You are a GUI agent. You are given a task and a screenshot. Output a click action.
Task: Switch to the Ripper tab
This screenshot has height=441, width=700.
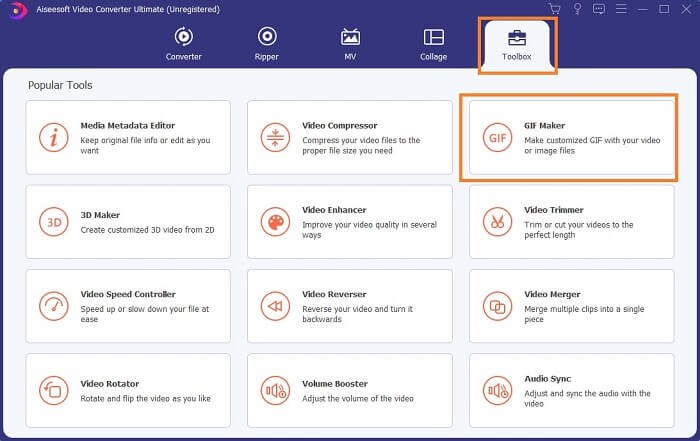pos(267,44)
